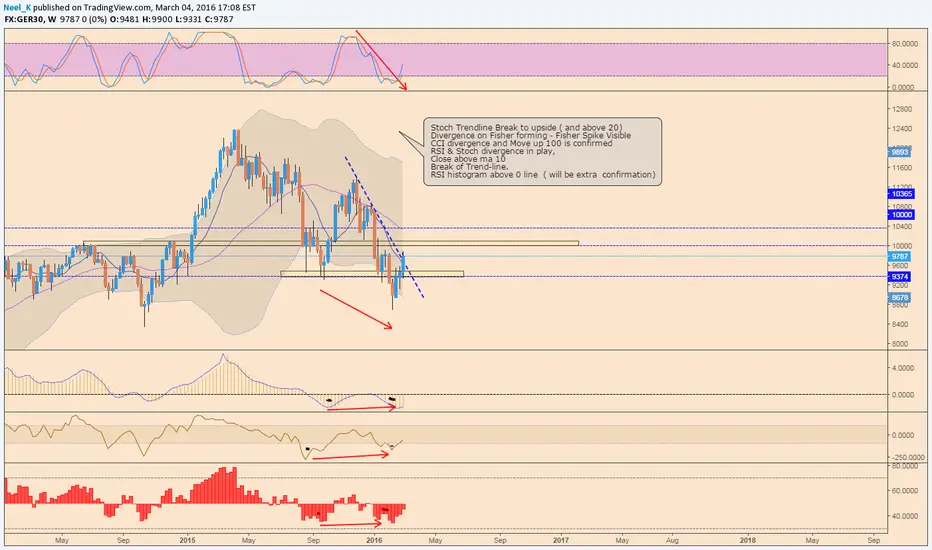Select 'RSI histogram above 0 line' note line

(543, 175)
